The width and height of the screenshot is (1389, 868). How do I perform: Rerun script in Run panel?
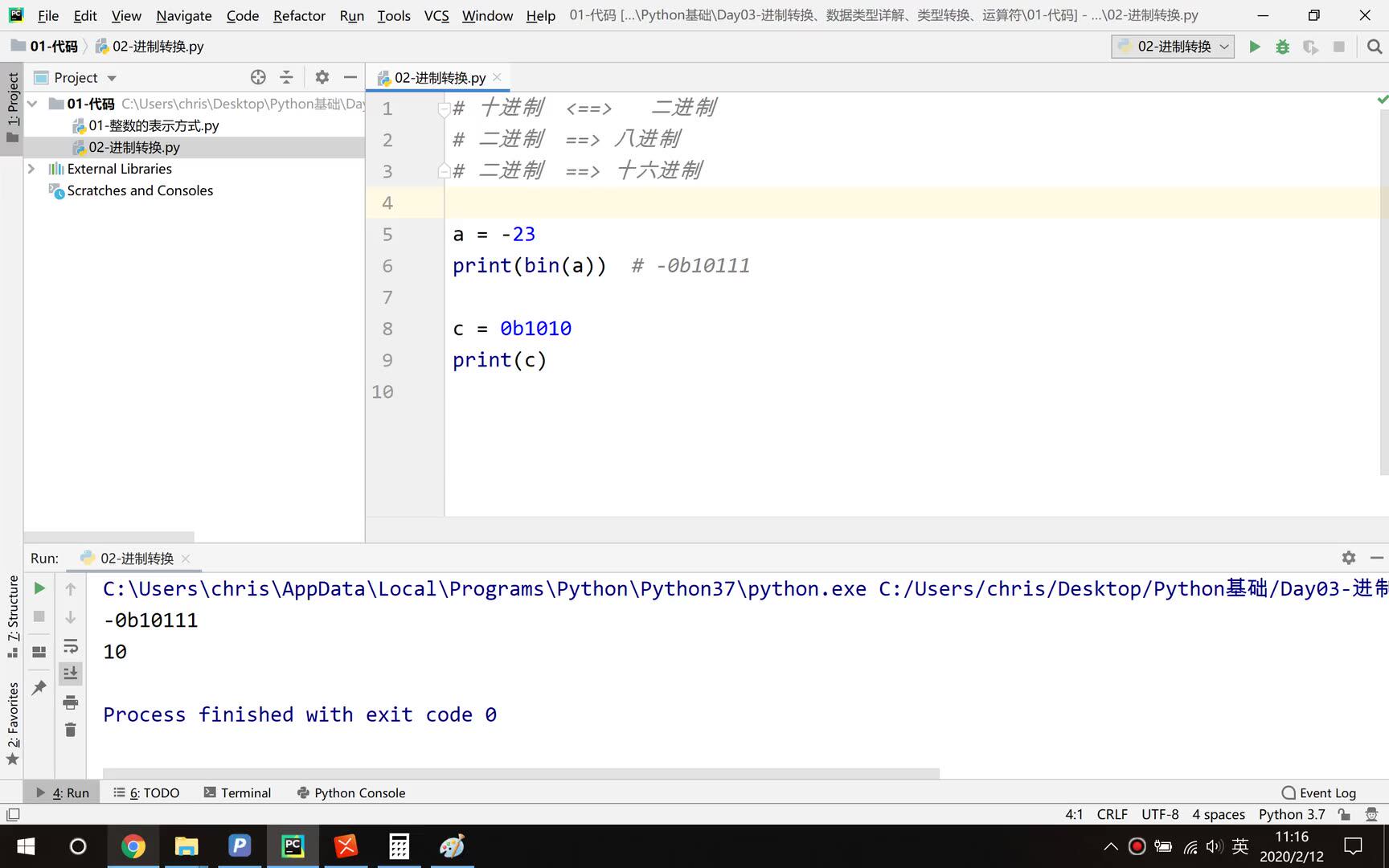39,588
